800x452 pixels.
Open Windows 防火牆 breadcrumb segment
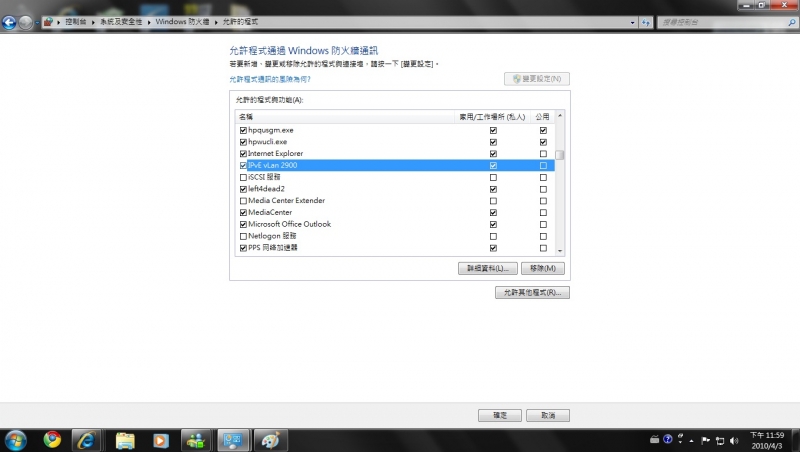pyautogui.click(x=182, y=22)
